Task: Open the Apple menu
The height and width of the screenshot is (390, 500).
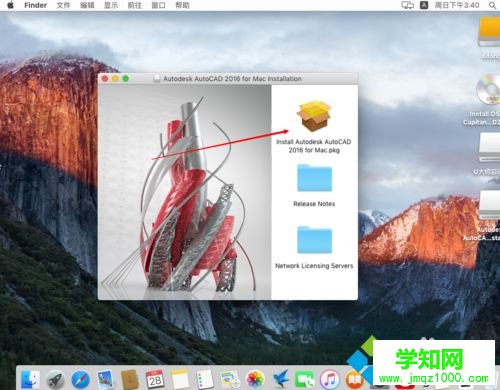Action: tap(10, 5)
